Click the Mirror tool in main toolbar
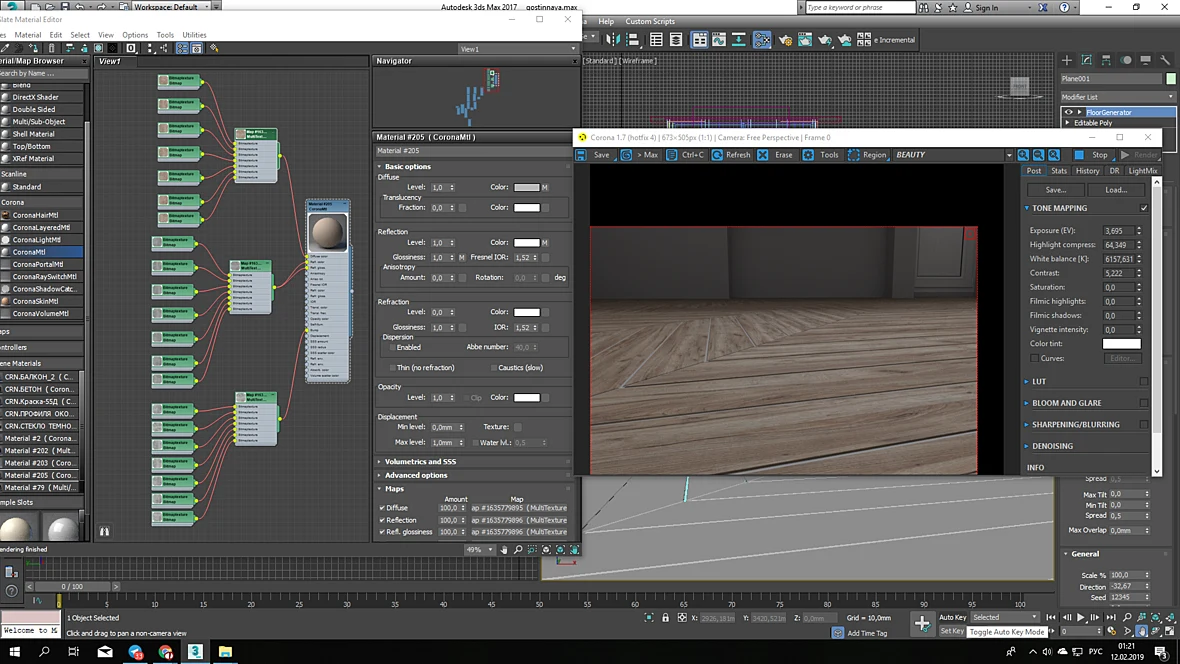The image size is (1180, 664). 613,40
